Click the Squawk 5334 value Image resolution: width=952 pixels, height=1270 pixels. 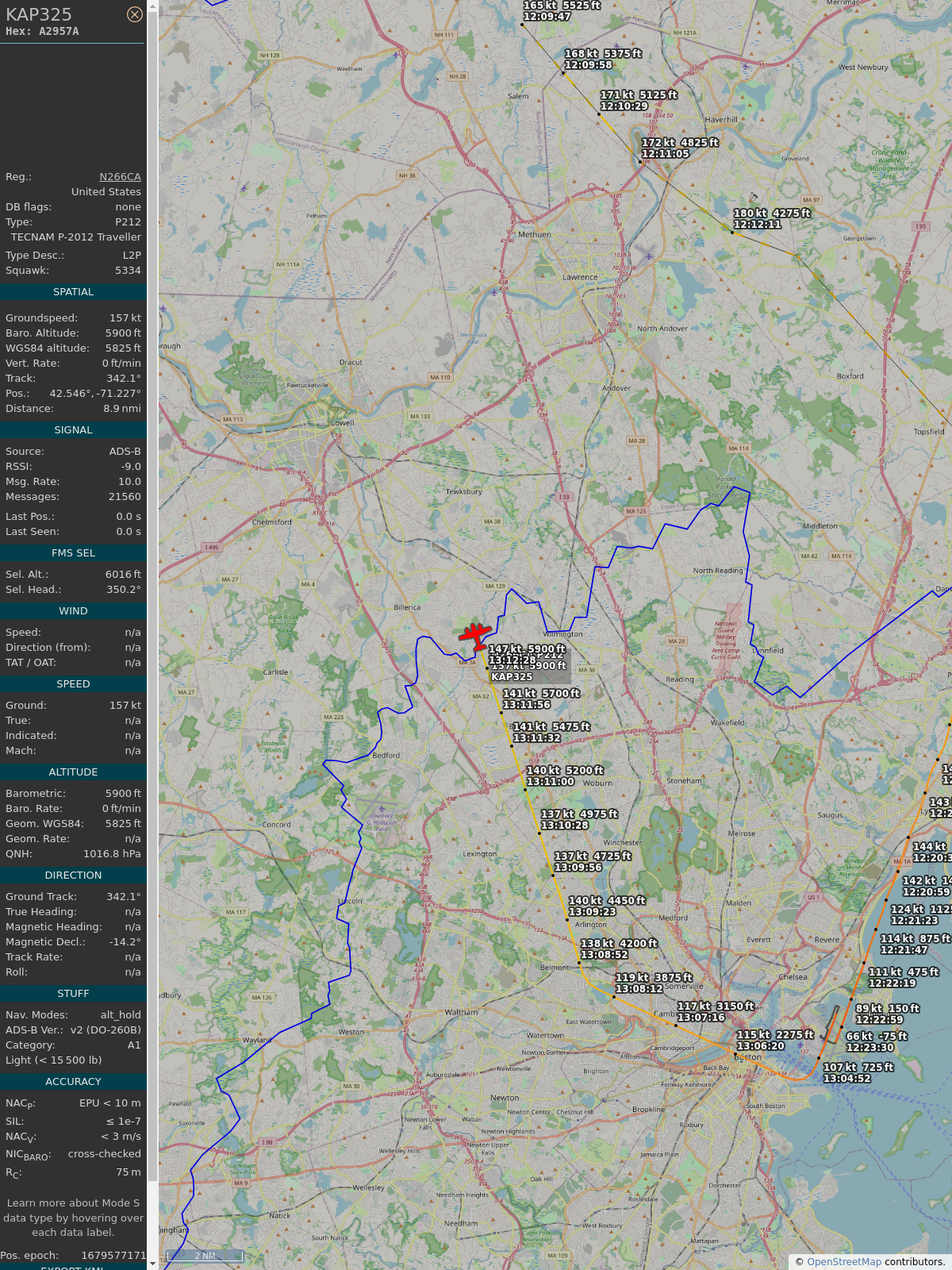pos(128,271)
